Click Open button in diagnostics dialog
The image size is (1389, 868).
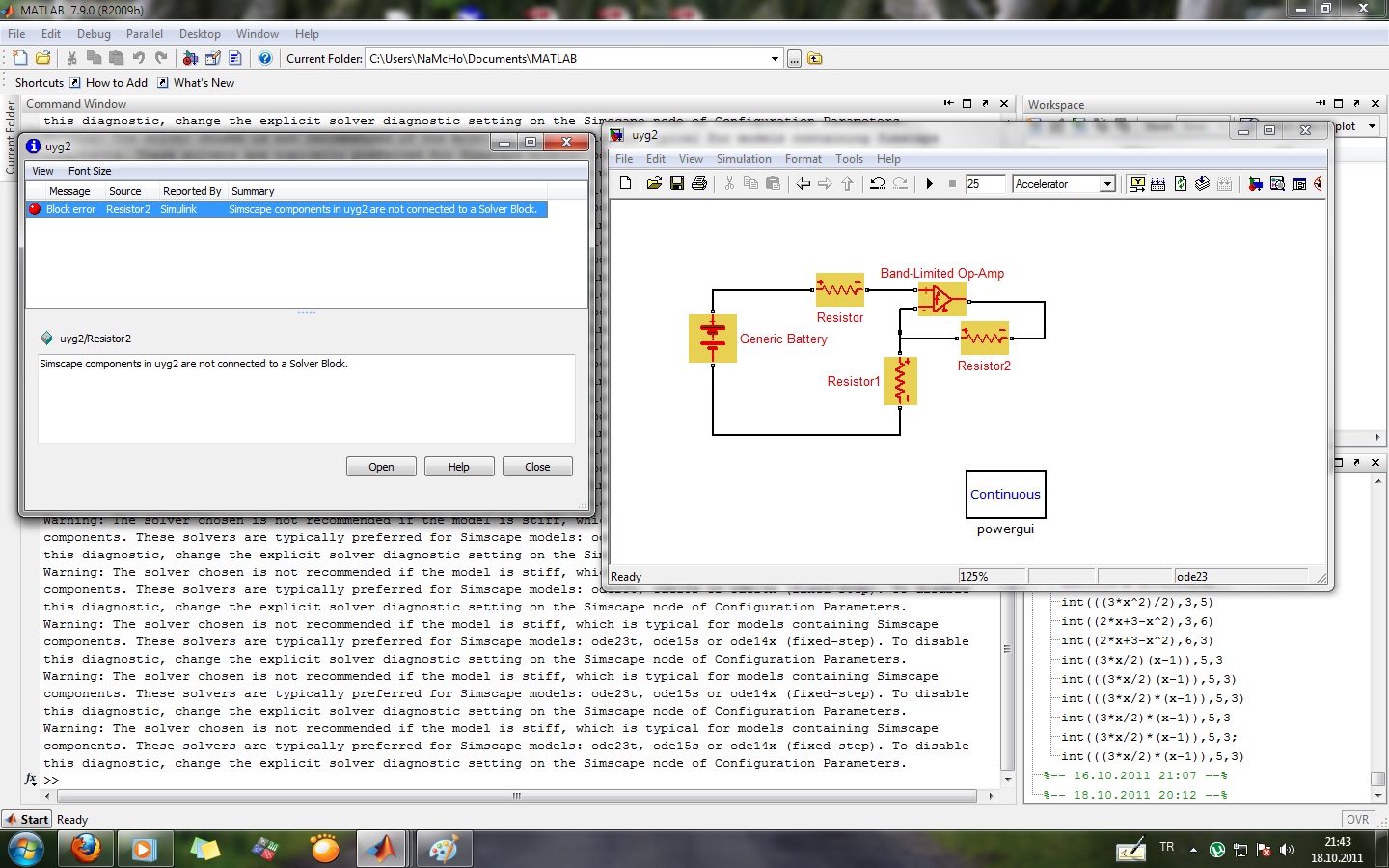click(381, 467)
